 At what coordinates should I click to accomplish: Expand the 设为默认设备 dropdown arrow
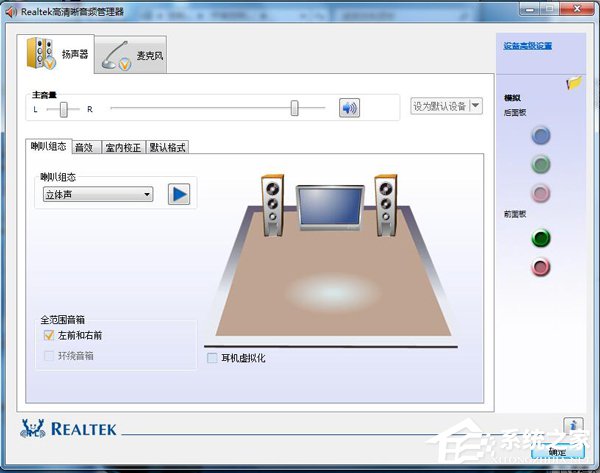(x=475, y=106)
